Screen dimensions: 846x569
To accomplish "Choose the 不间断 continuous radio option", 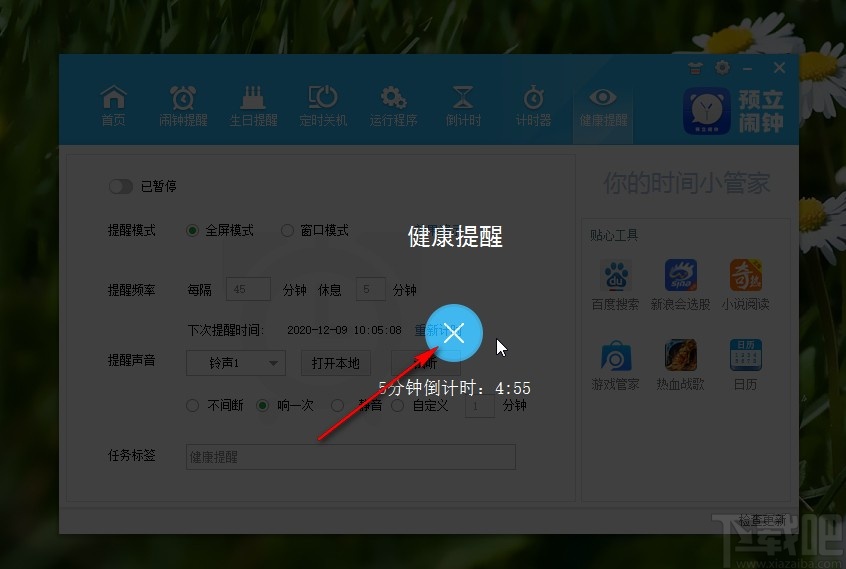I will click(192, 405).
